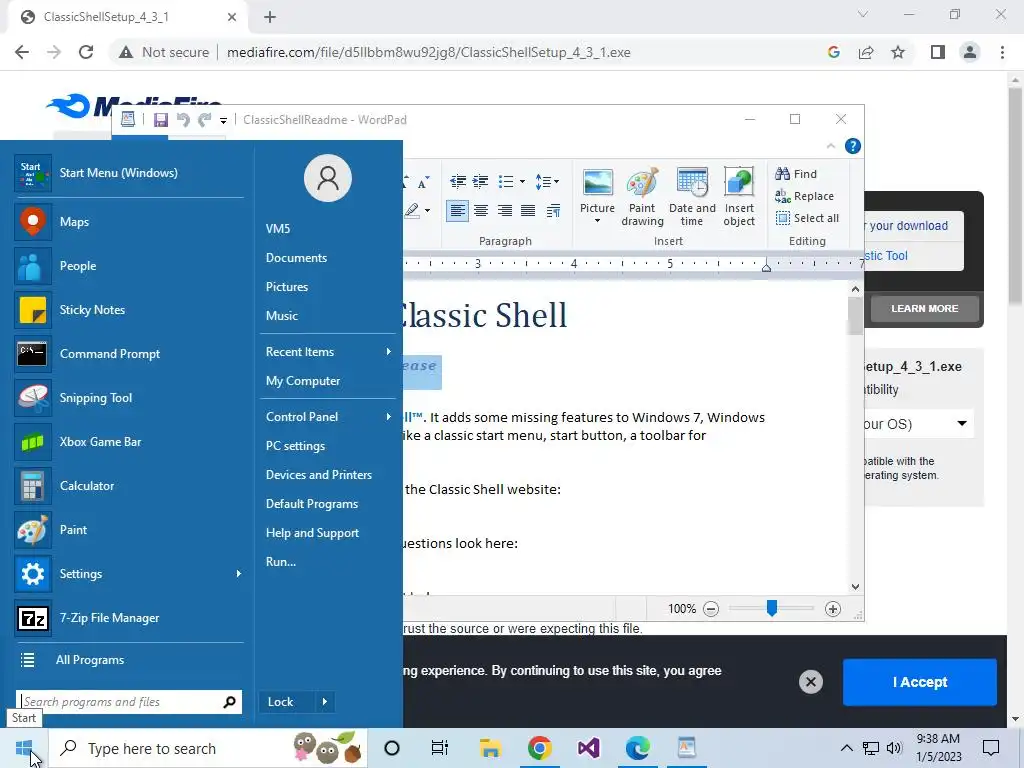Screen dimensions: 1024x768
Task: Open the Windows notification center
Action: click(991, 748)
